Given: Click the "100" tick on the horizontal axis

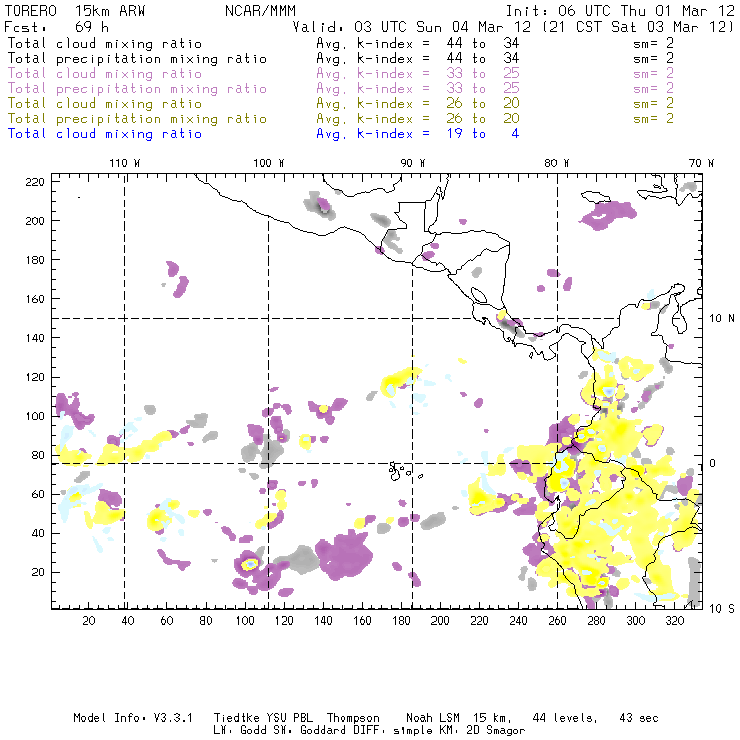Looking at the screenshot, I should coord(245,621).
